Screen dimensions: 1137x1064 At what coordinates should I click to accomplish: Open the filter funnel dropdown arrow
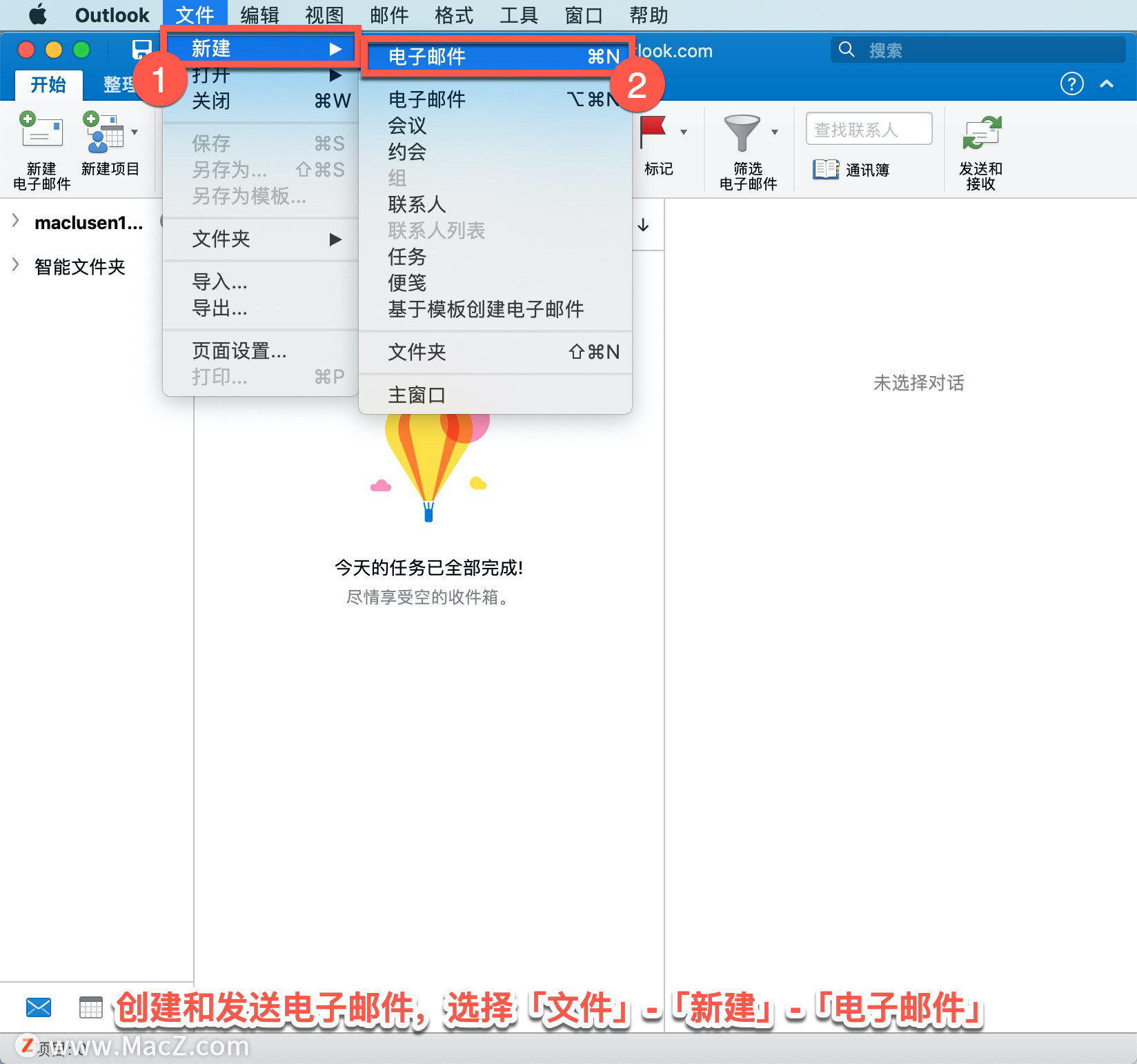coord(775,132)
